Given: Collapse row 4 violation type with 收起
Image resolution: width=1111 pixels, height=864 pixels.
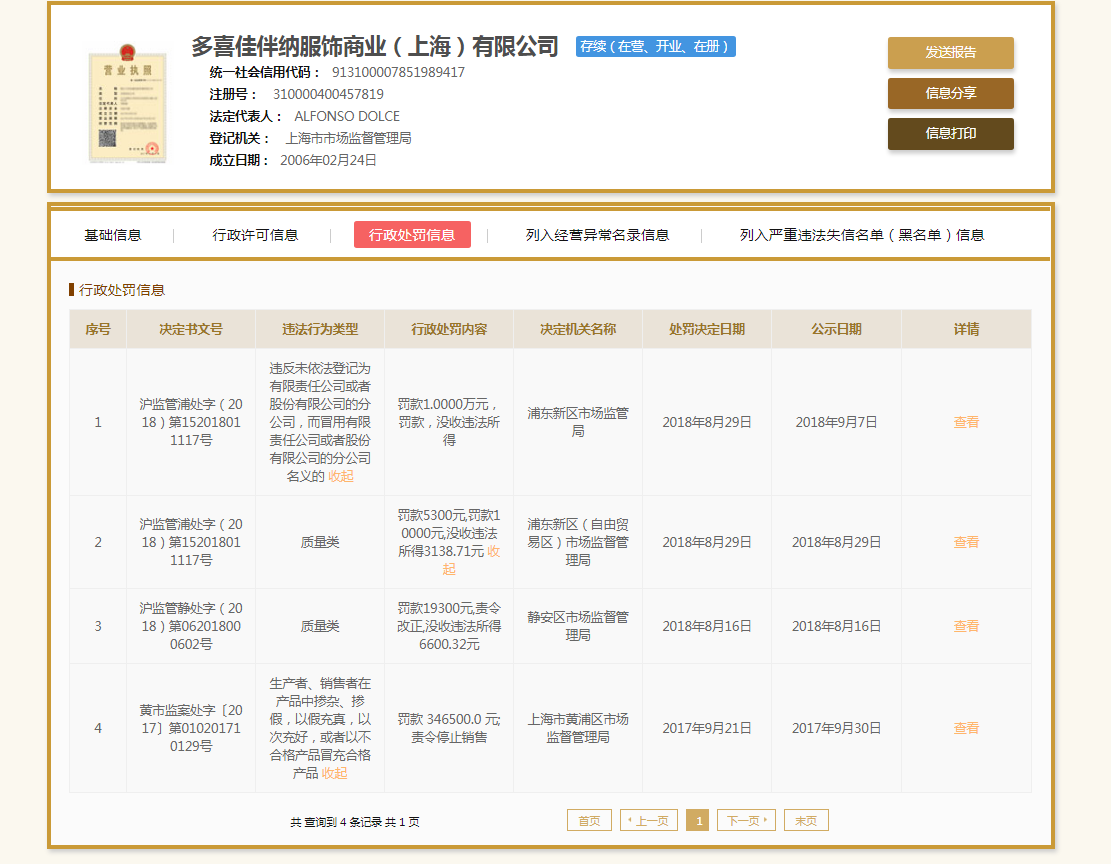Looking at the screenshot, I should coord(334,773).
